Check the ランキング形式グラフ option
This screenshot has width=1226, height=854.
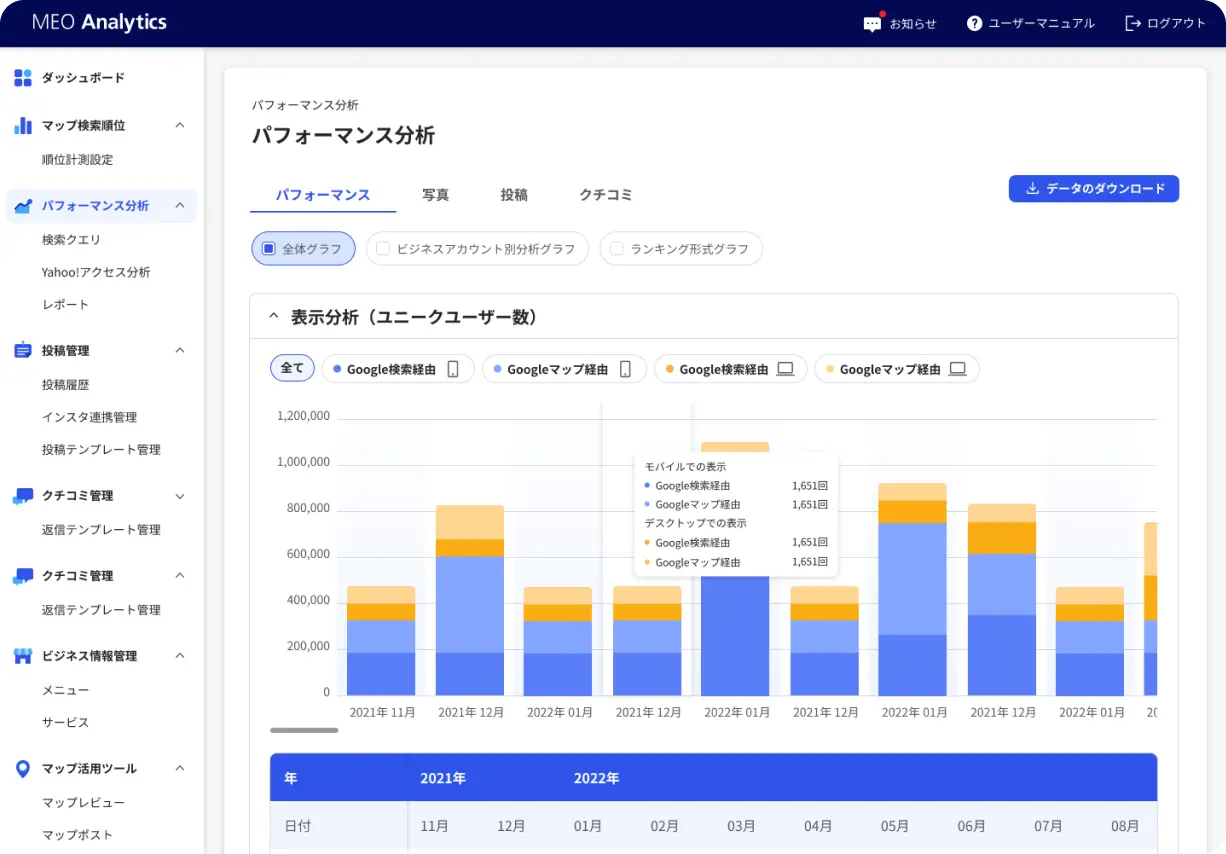617,249
